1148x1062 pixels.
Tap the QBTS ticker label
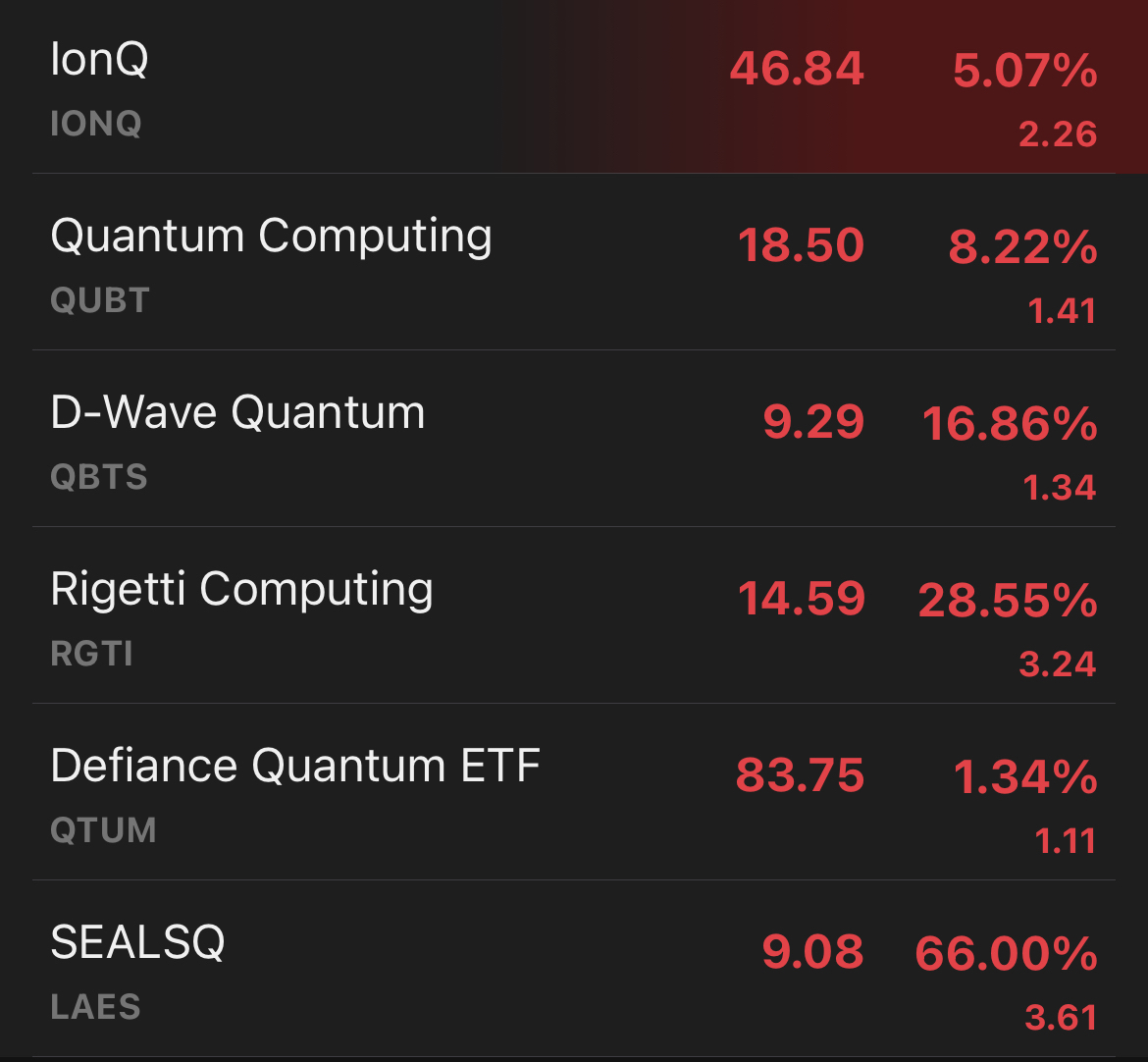click(99, 478)
